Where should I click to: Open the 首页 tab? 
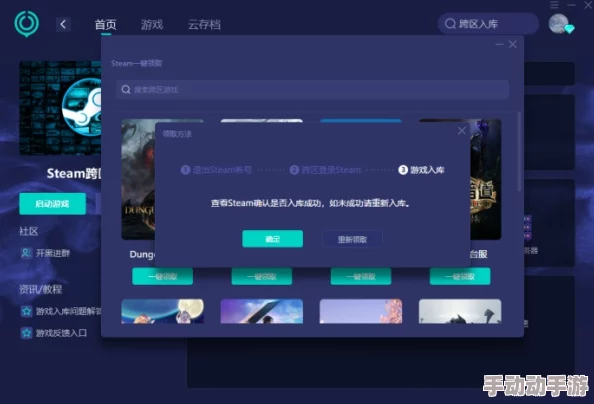tap(105, 25)
